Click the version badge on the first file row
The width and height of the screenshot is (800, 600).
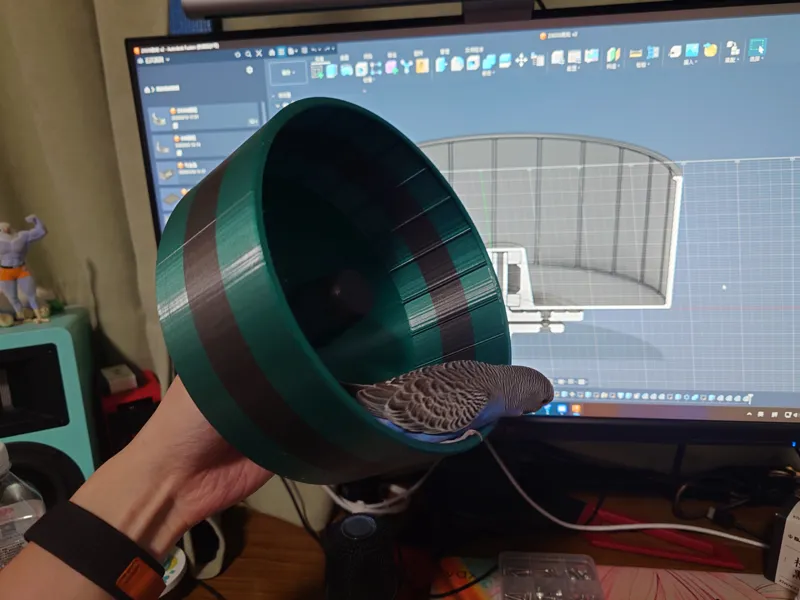[x=253, y=121]
